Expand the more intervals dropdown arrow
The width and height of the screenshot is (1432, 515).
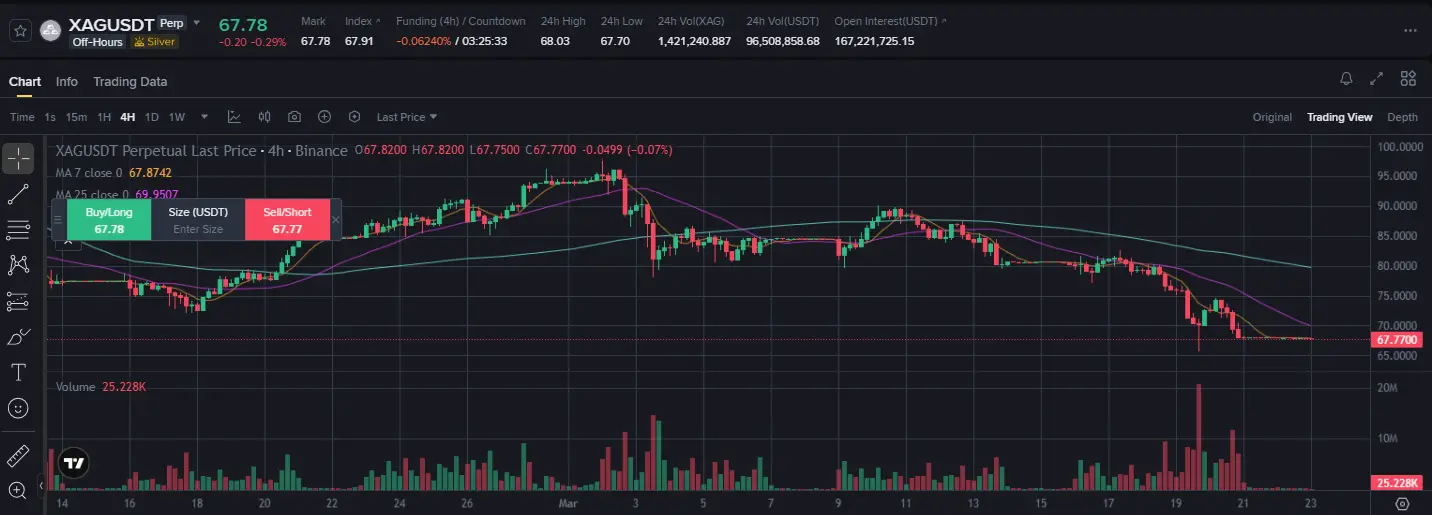tap(205, 117)
